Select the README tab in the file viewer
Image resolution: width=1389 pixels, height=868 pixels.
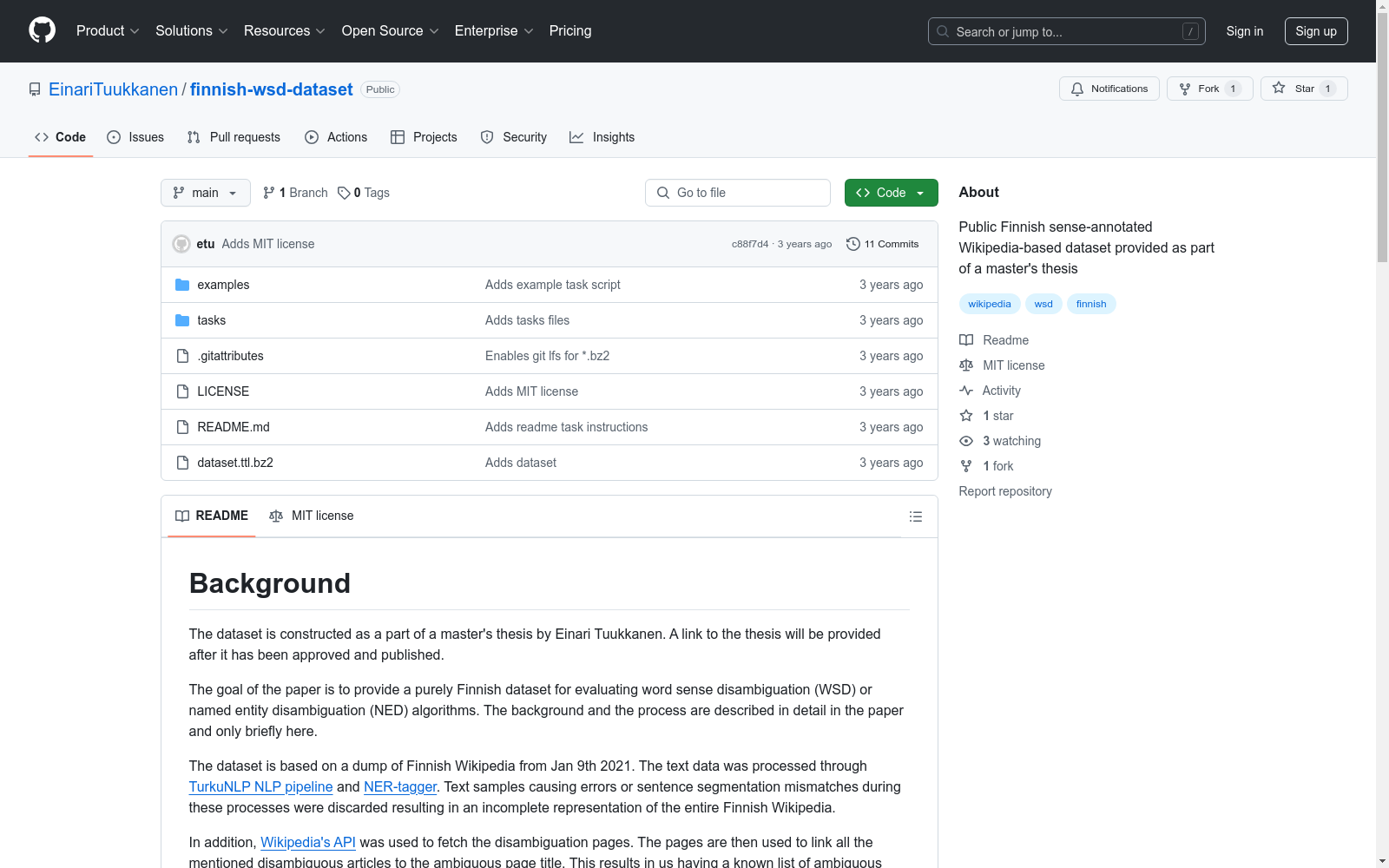click(212, 516)
